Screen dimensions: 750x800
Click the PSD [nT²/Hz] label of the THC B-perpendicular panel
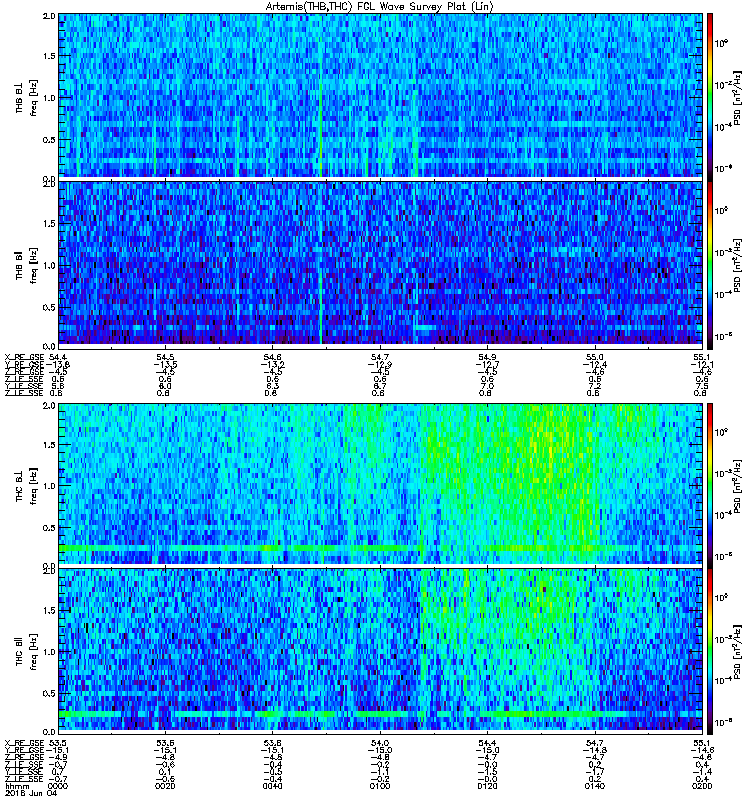738,486
